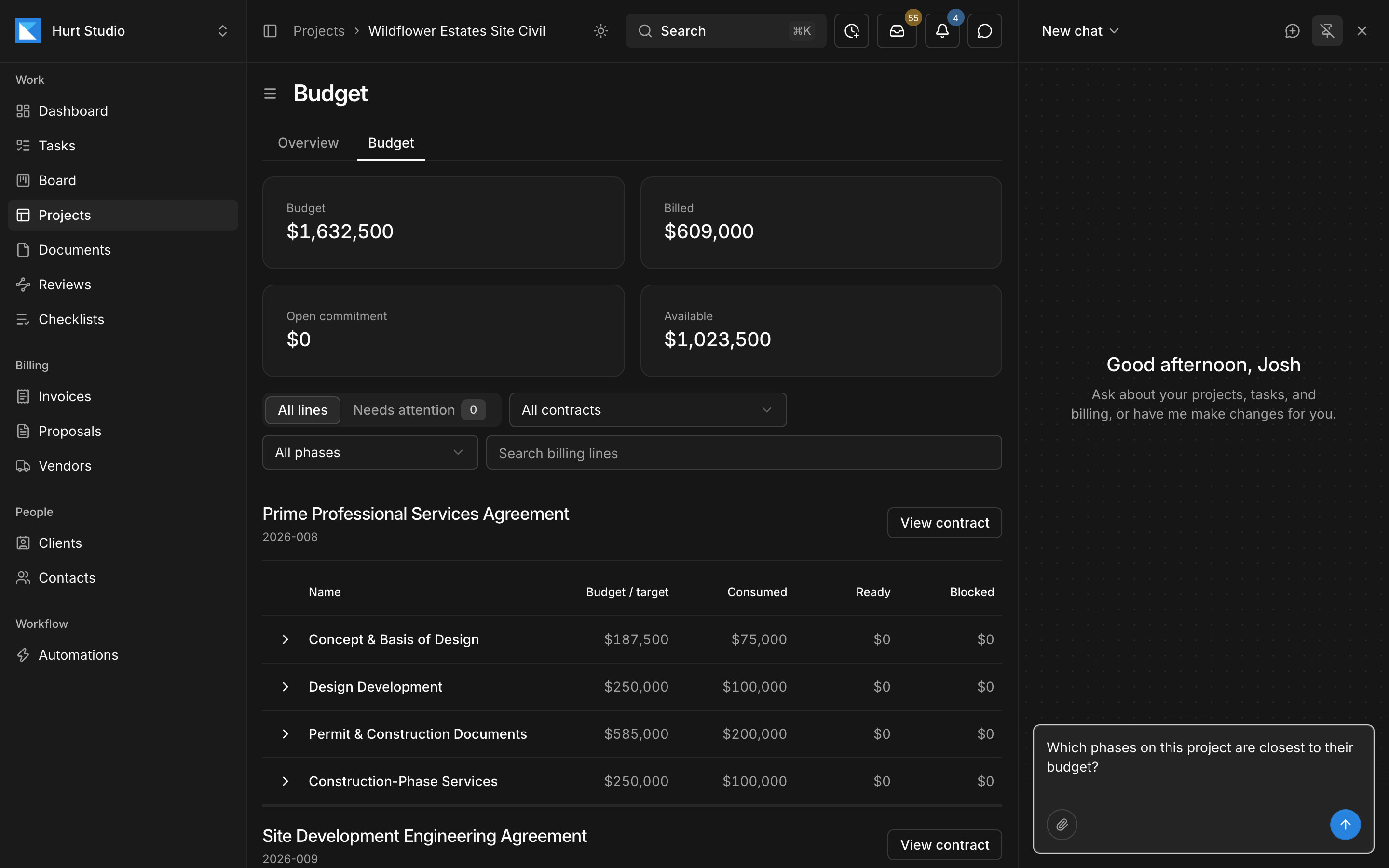This screenshot has height=868, width=1389.
Task: Open Reviews in sidebar
Action: [123, 285]
